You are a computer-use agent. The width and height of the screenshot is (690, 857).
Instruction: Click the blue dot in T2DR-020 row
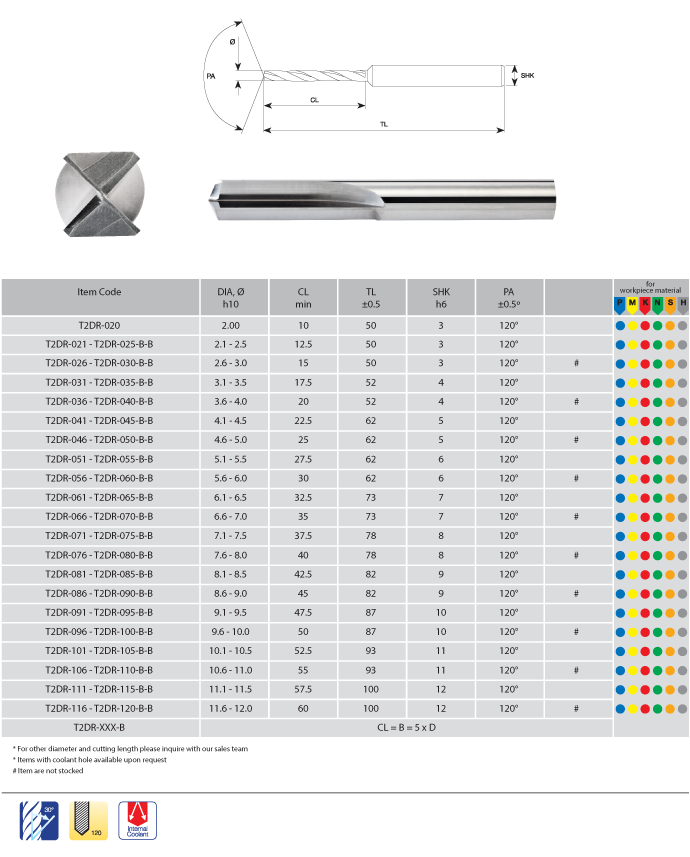620,326
